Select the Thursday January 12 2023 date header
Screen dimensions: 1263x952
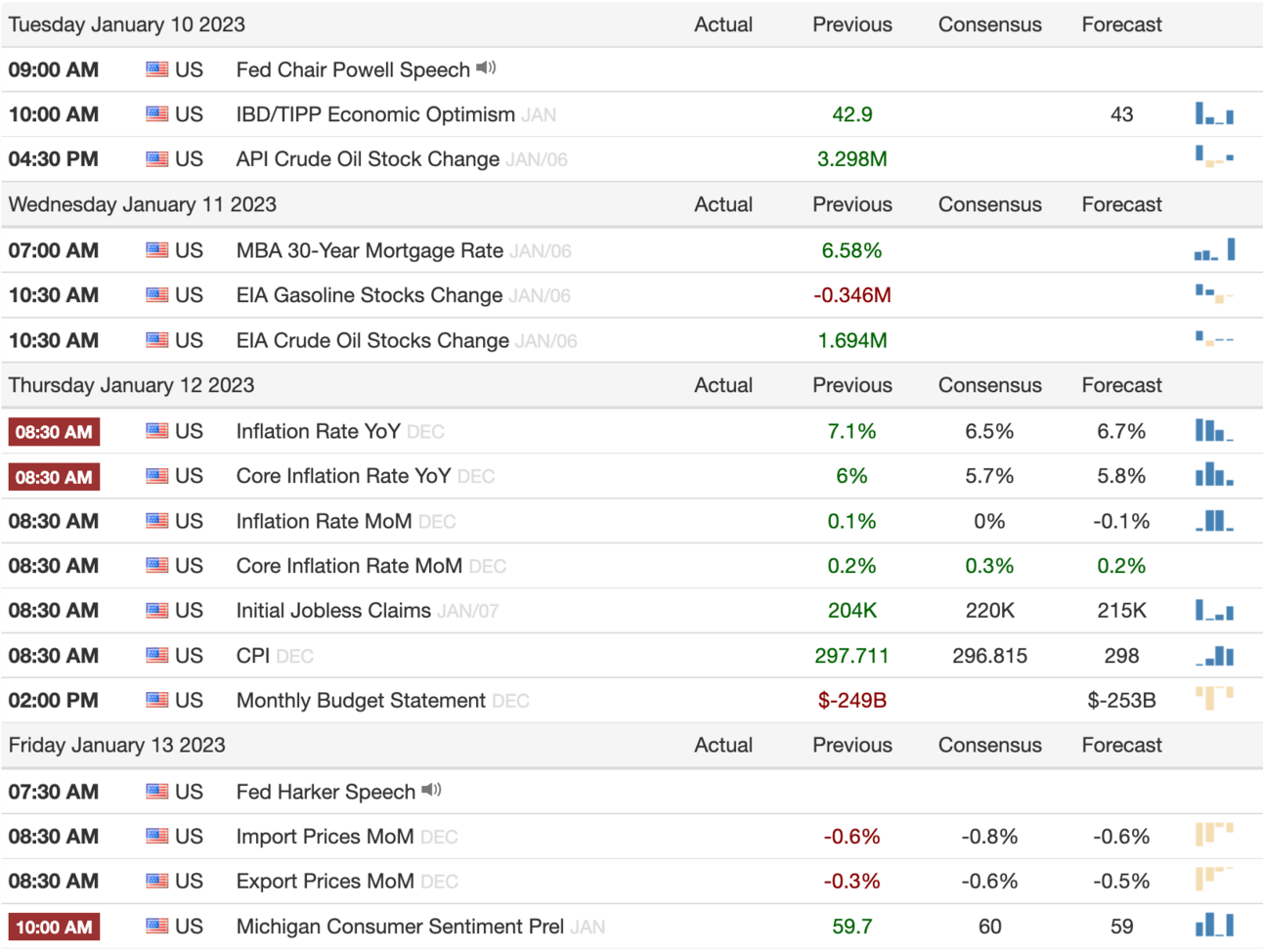click(131, 385)
